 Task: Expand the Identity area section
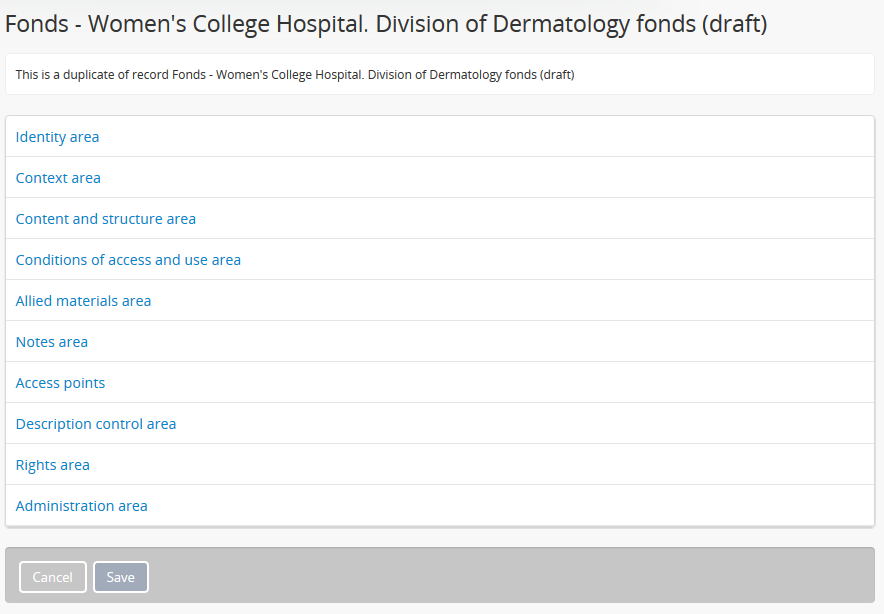(x=57, y=137)
